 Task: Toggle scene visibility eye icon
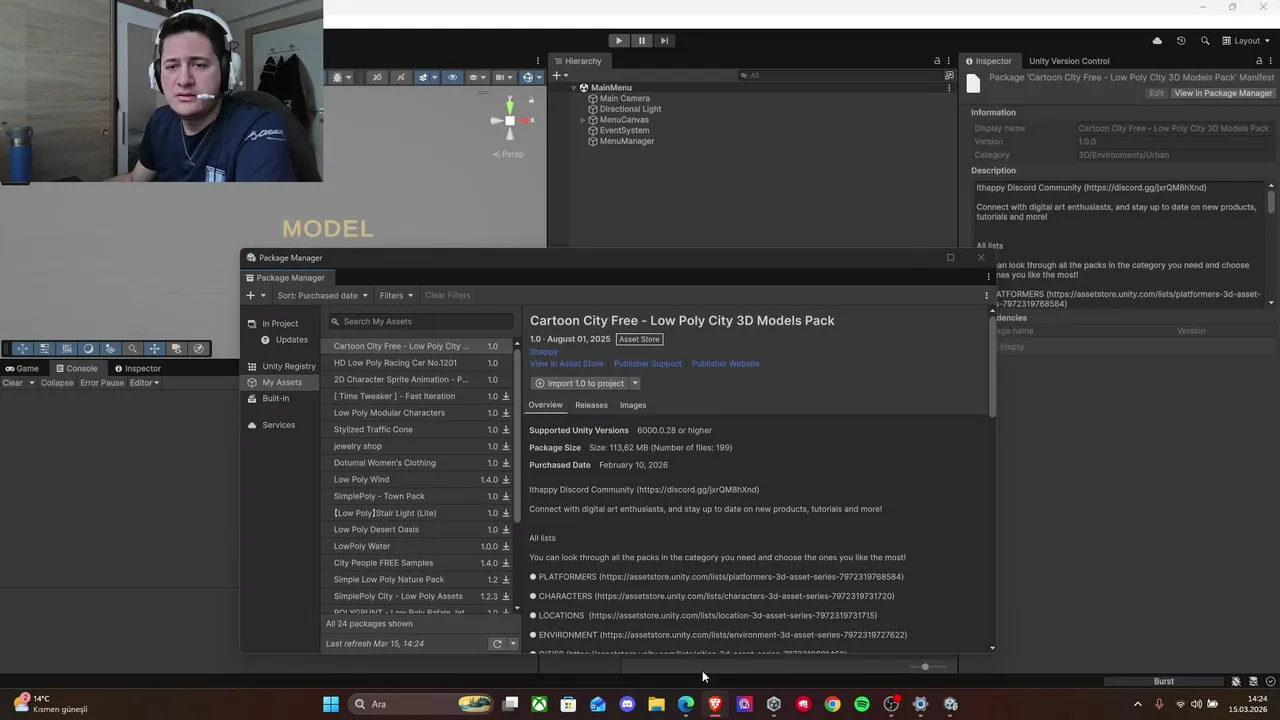pos(452,77)
